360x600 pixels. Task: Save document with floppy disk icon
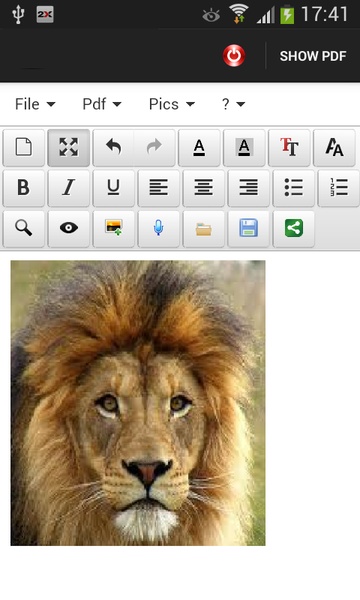249,228
